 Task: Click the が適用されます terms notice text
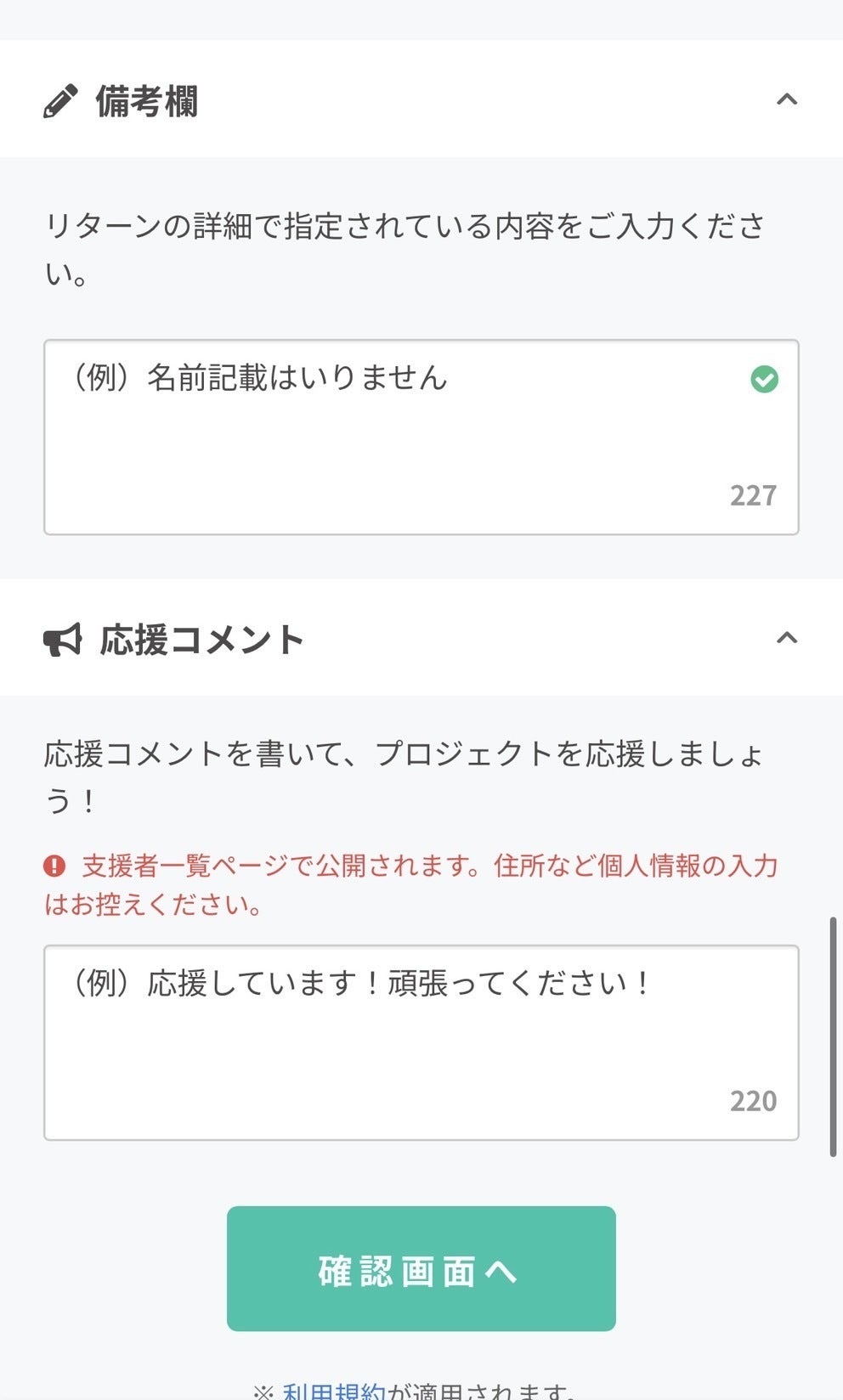[481, 1392]
